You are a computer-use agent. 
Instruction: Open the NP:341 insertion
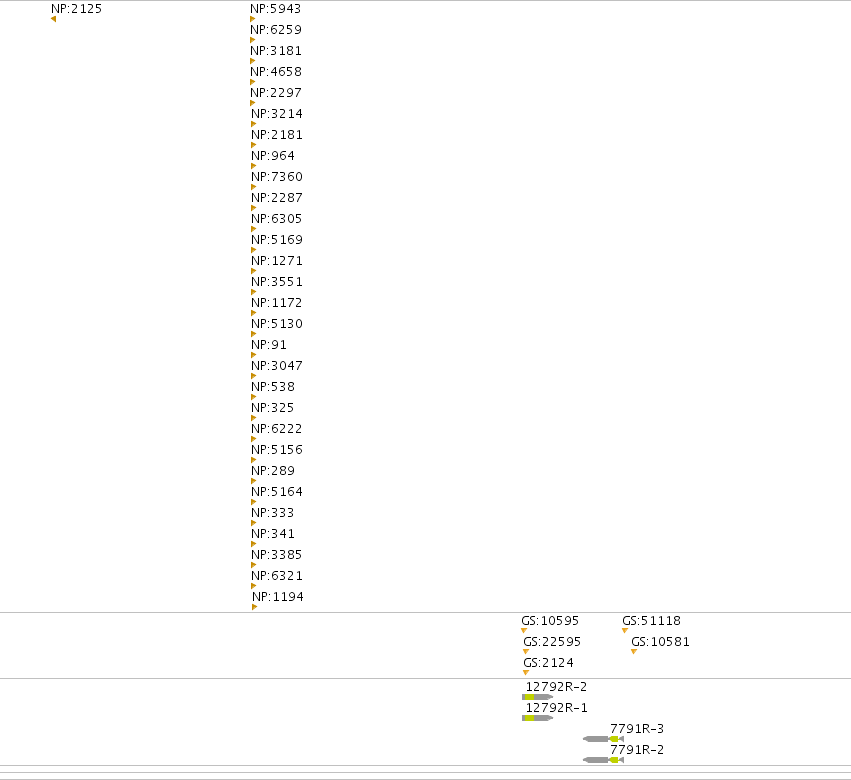(x=272, y=534)
